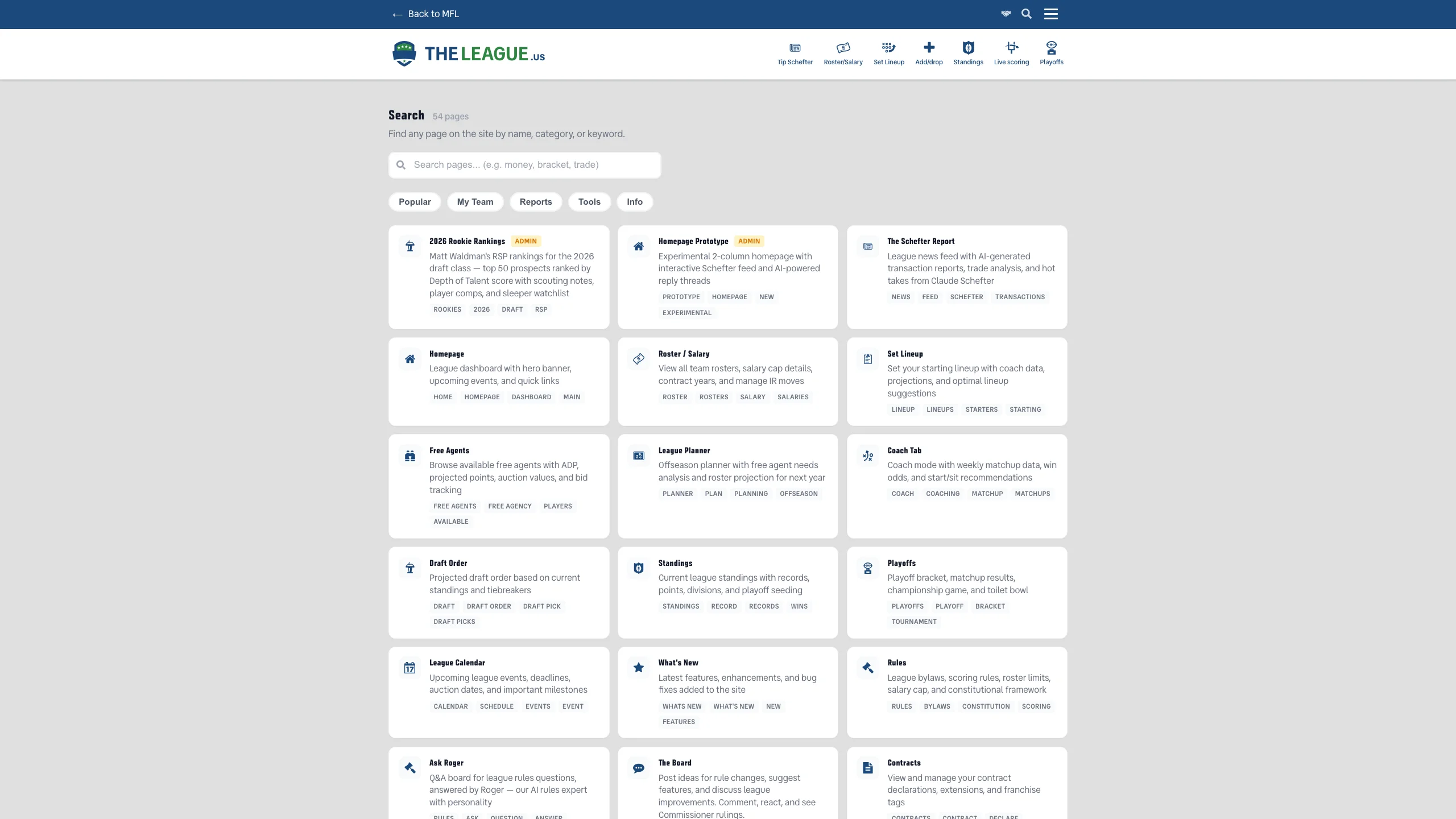Click the Coach Tab play-diagram icon
Screen dimensions: 1456x819
[867, 456]
